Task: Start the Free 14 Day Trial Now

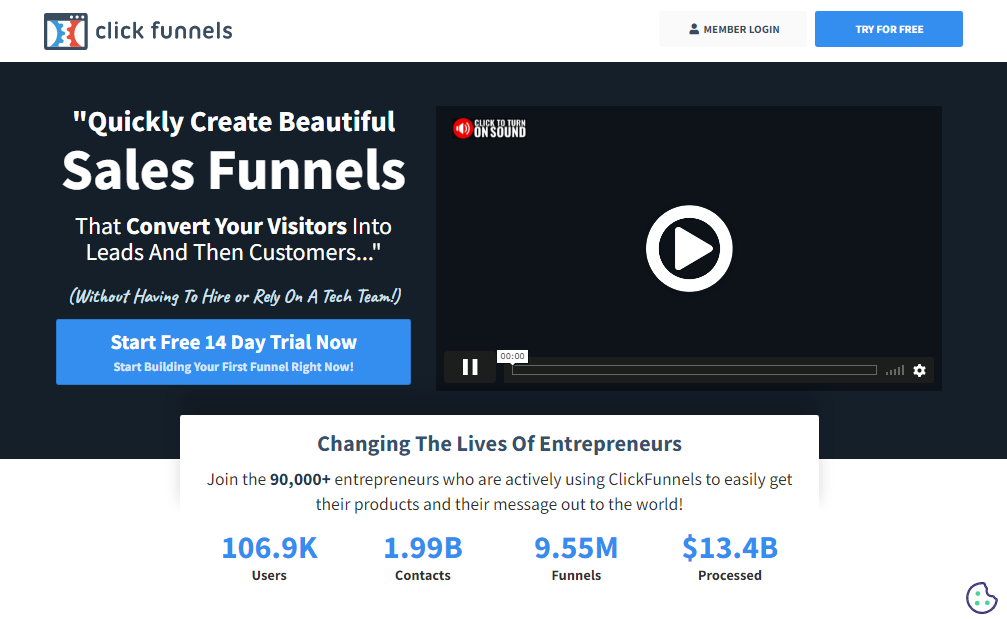Action: 233,351
